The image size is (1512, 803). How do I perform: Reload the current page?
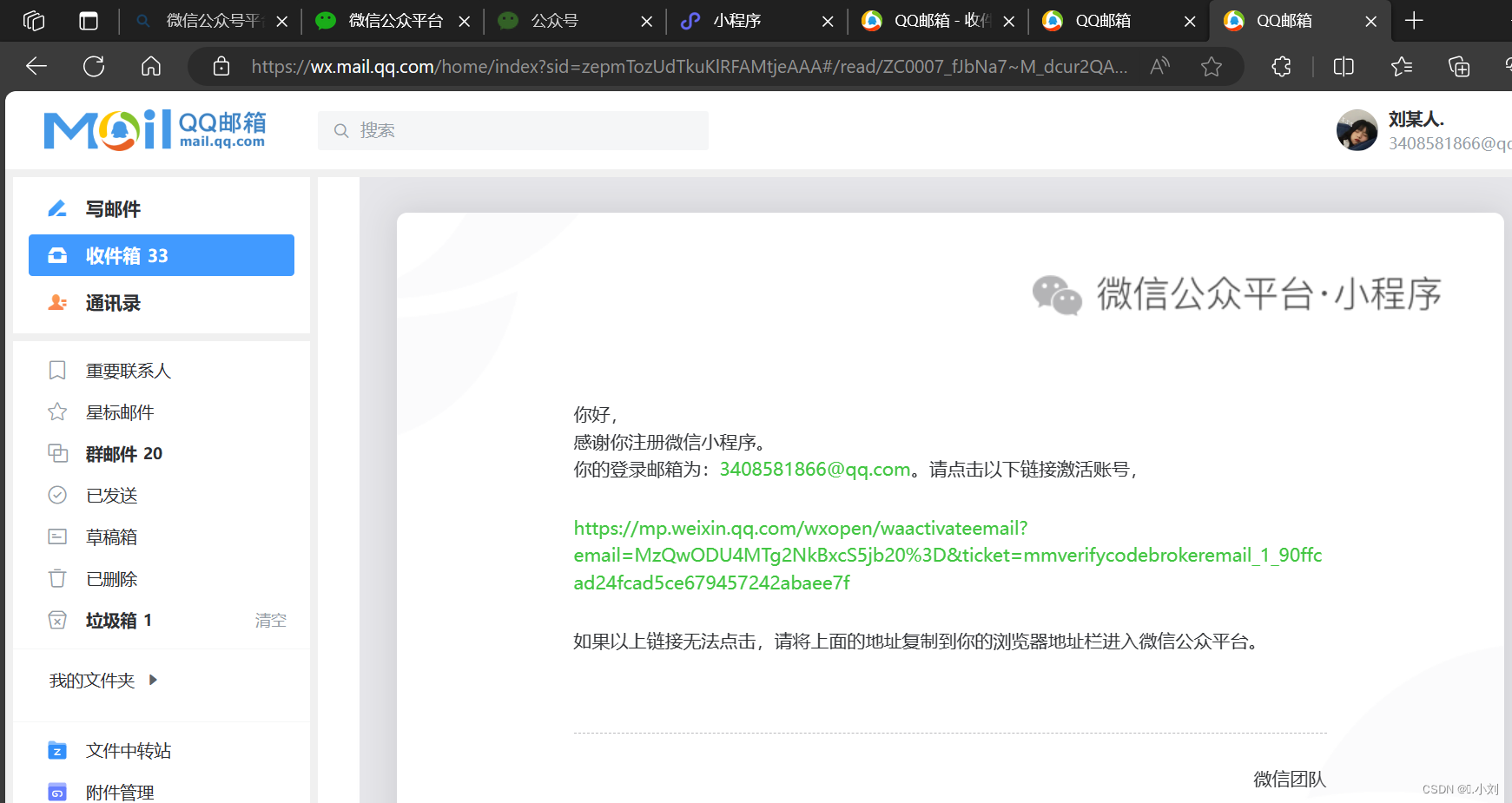coord(94,66)
